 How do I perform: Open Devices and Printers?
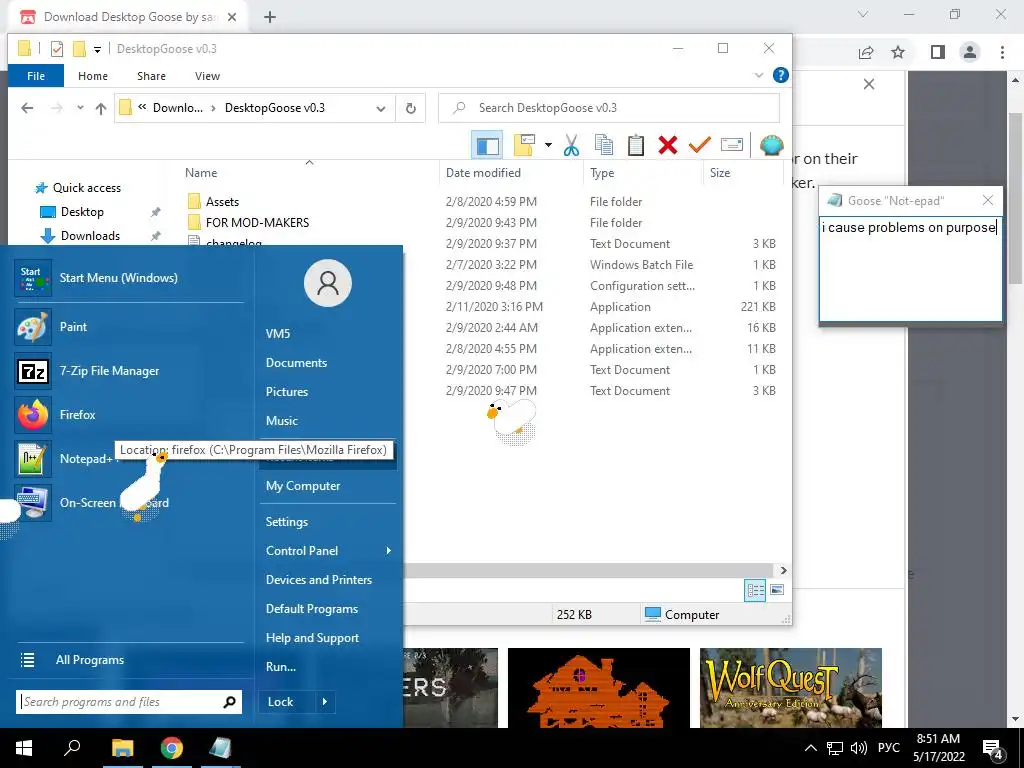coord(319,580)
